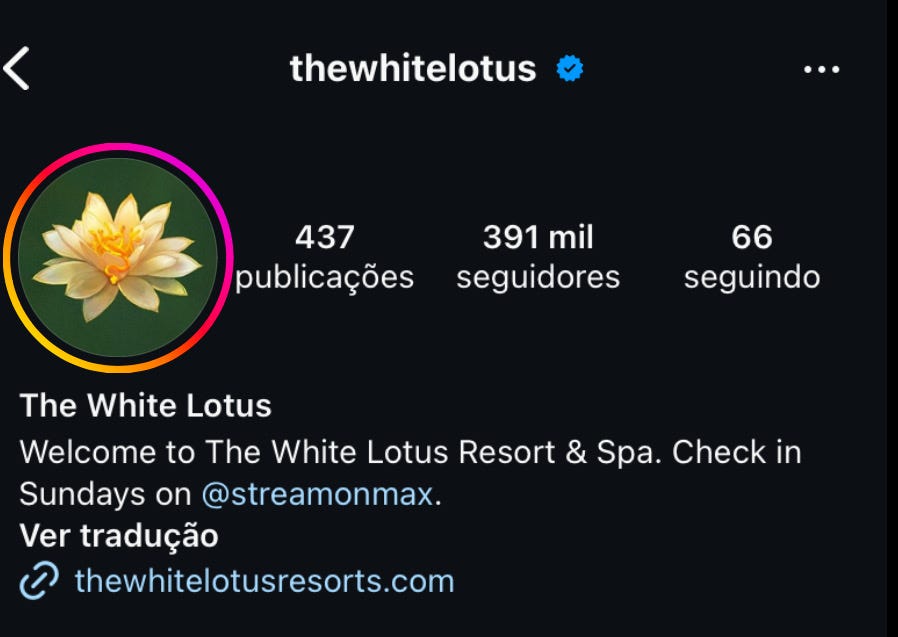Open the lotus profile picture story

point(118,258)
